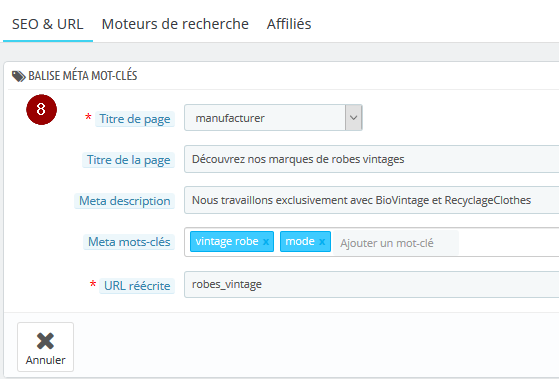This screenshot has width=559, height=379.
Task: Click the 'Meta description' label
Action: [x=124, y=201]
